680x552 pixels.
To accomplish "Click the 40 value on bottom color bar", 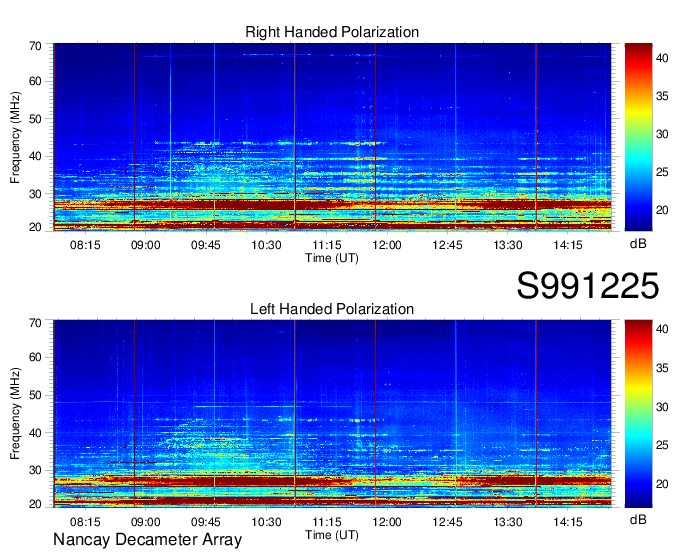I will click(662, 330).
